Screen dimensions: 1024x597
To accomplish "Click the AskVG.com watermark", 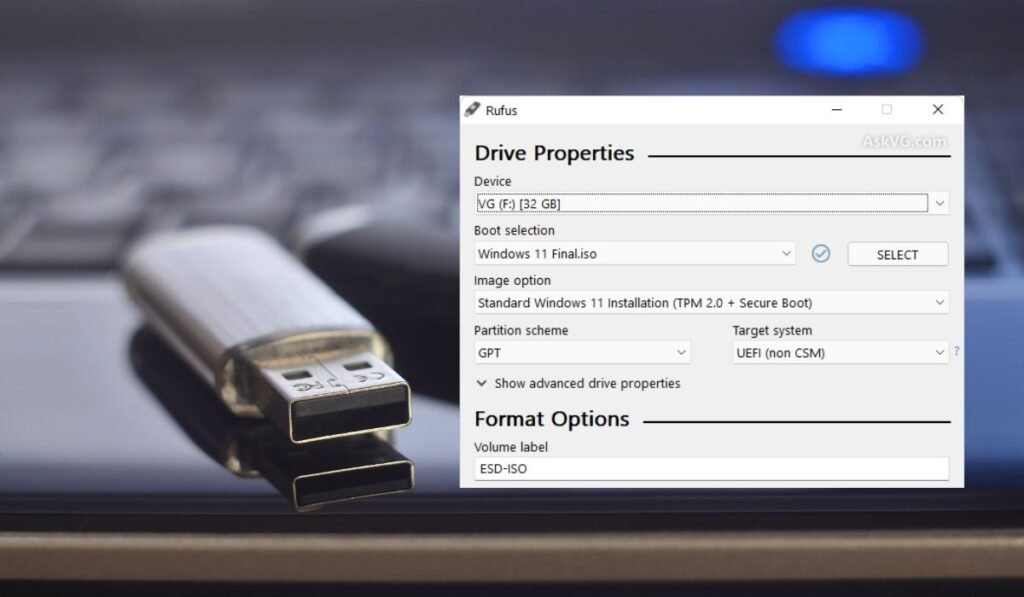I will click(904, 142).
